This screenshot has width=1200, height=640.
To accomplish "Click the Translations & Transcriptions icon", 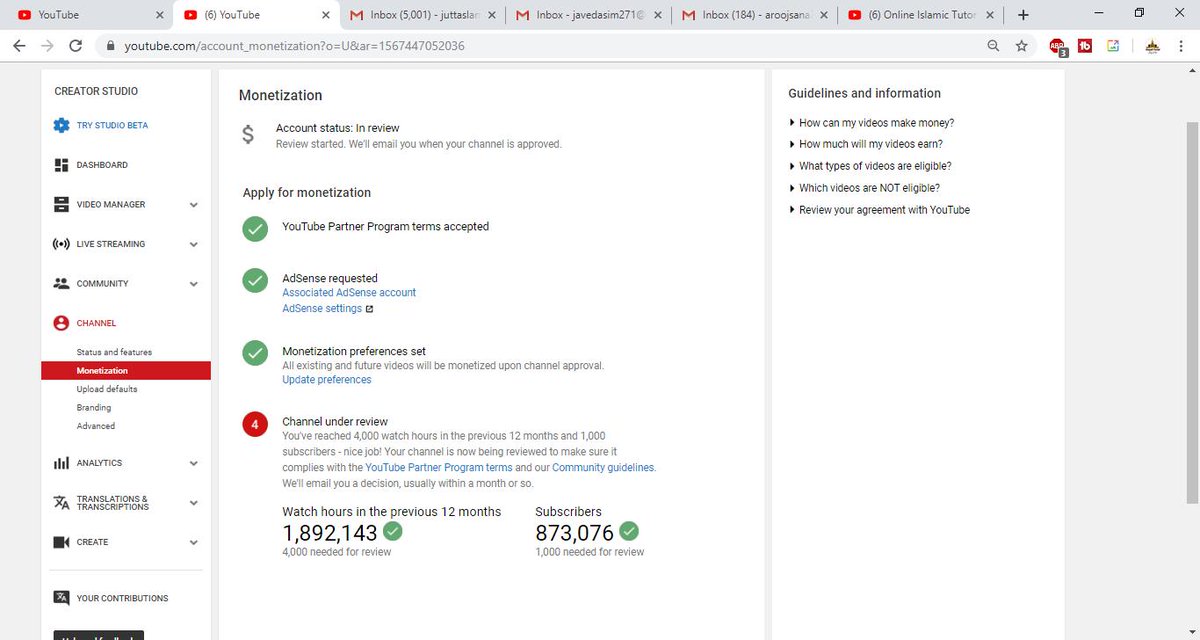I will click(61, 503).
